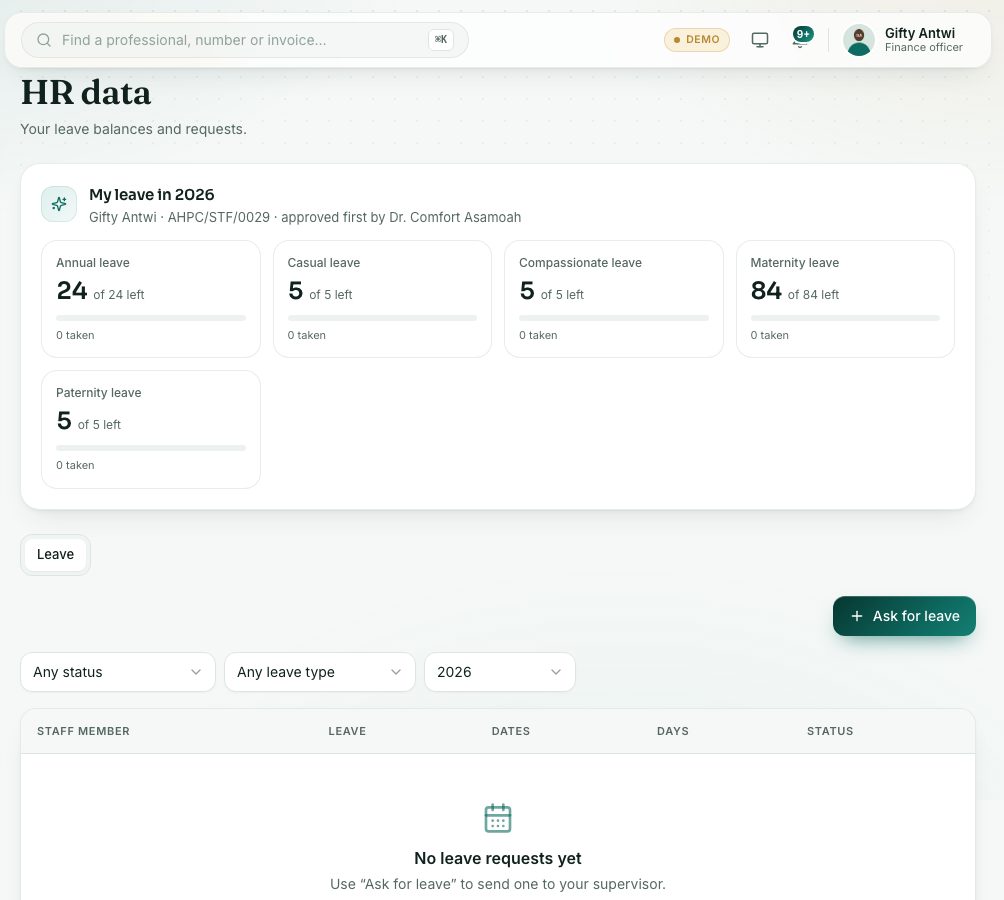
Task: Click the Paternity leave card title
Action: point(99,393)
